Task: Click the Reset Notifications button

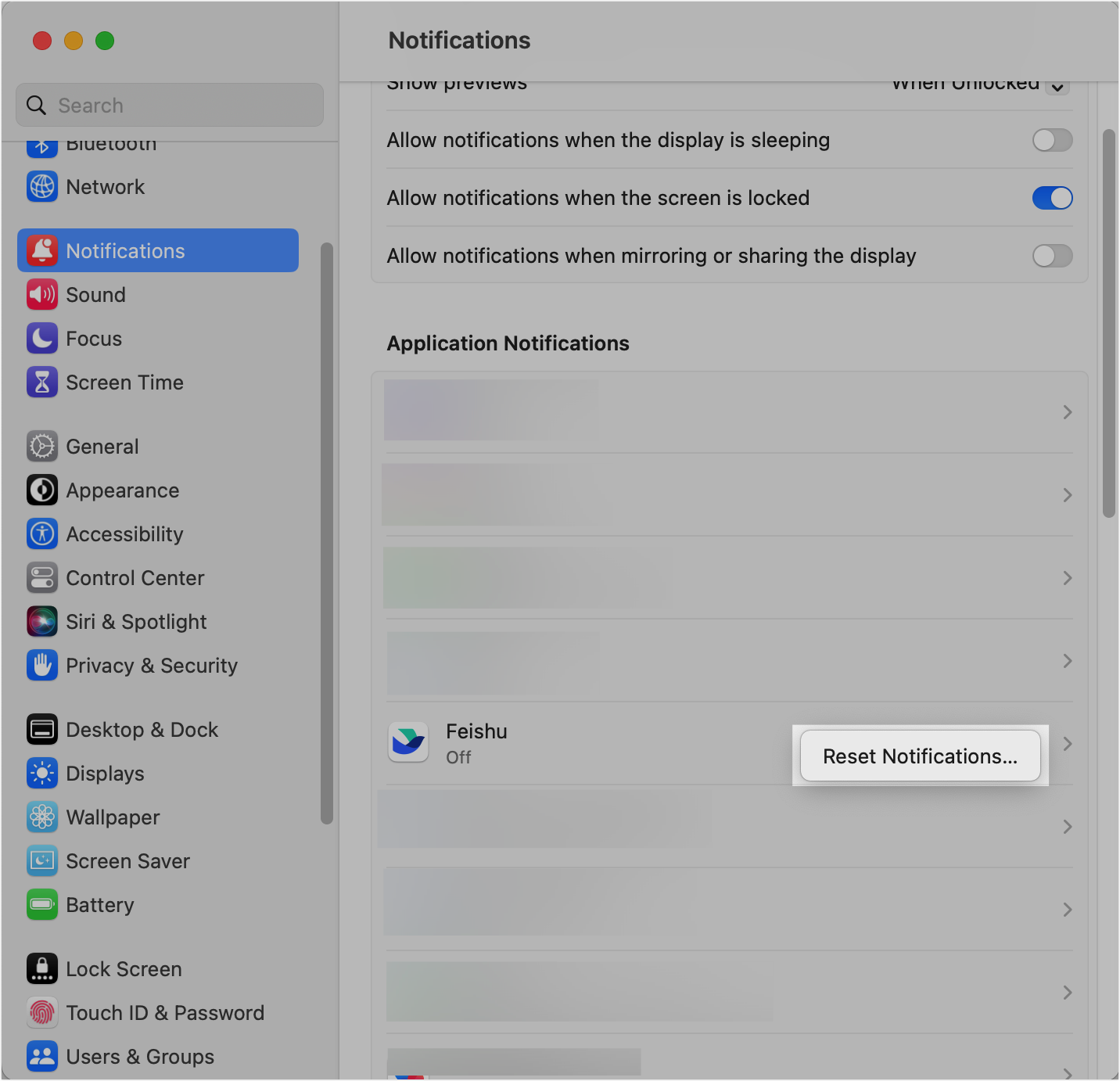Action: pyautogui.click(x=920, y=756)
